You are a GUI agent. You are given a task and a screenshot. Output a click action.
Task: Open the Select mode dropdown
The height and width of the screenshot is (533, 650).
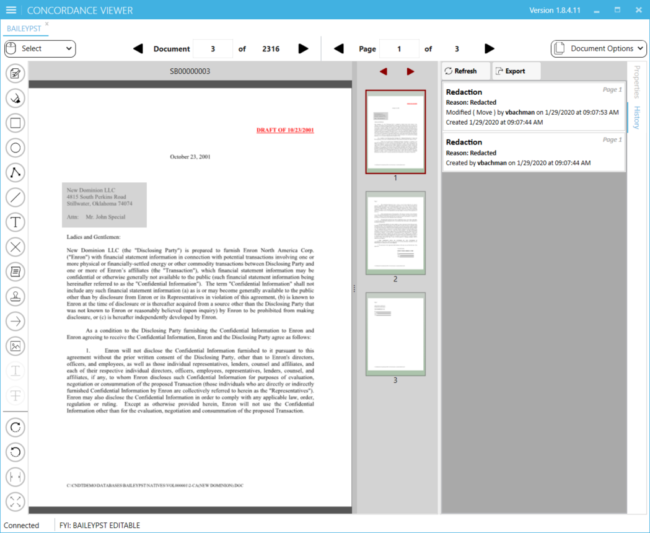point(40,48)
